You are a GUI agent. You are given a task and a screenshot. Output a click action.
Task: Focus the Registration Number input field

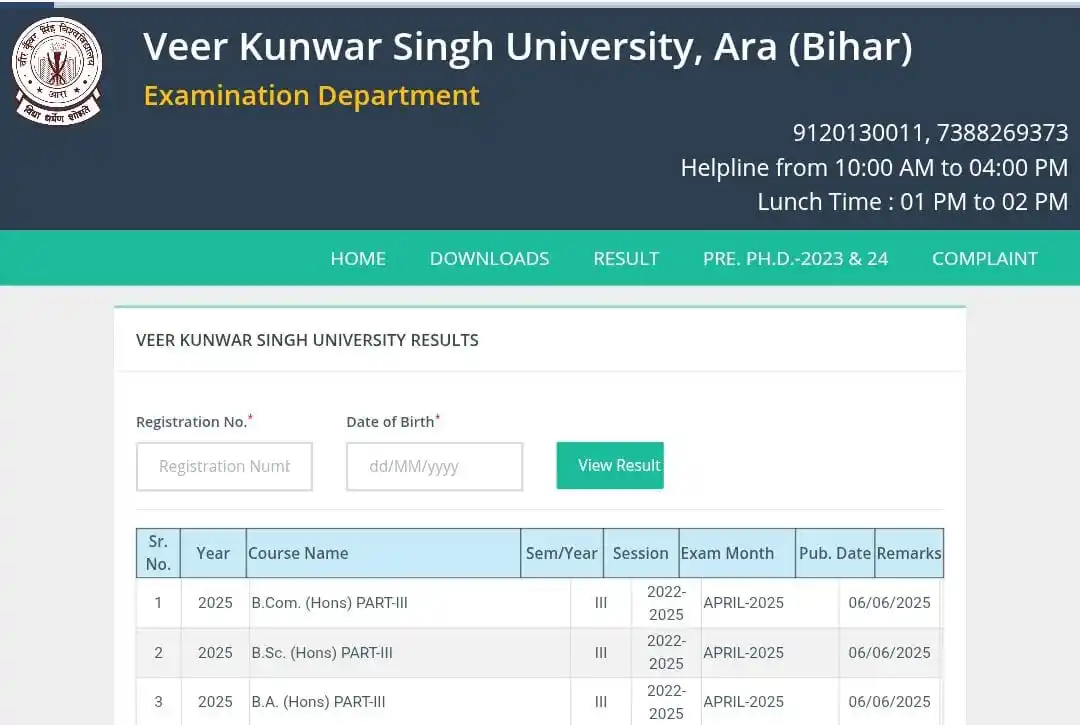coord(225,466)
